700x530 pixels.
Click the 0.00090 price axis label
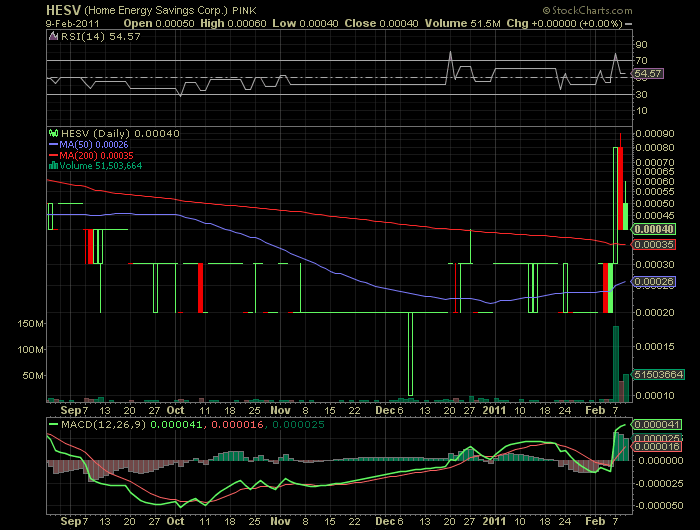pos(654,134)
